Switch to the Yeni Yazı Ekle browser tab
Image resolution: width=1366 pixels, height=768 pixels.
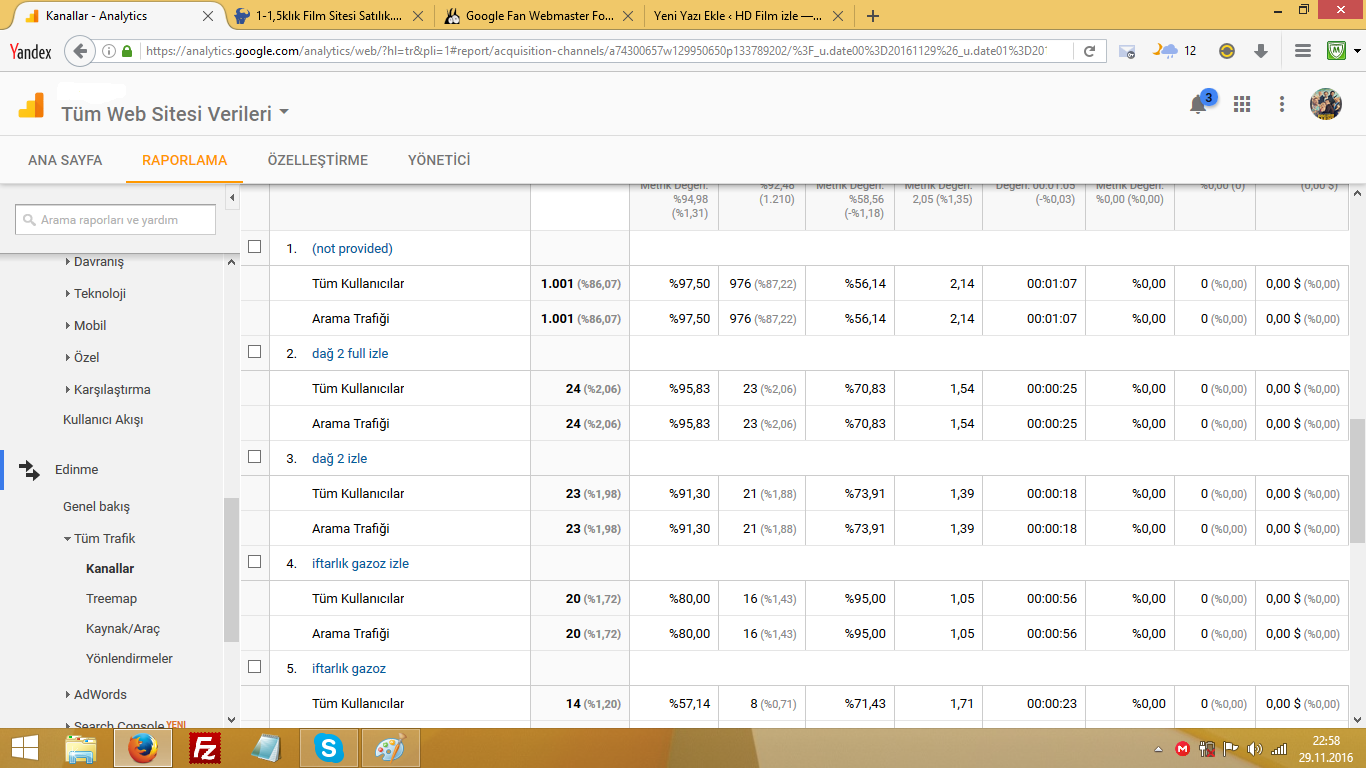click(738, 16)
